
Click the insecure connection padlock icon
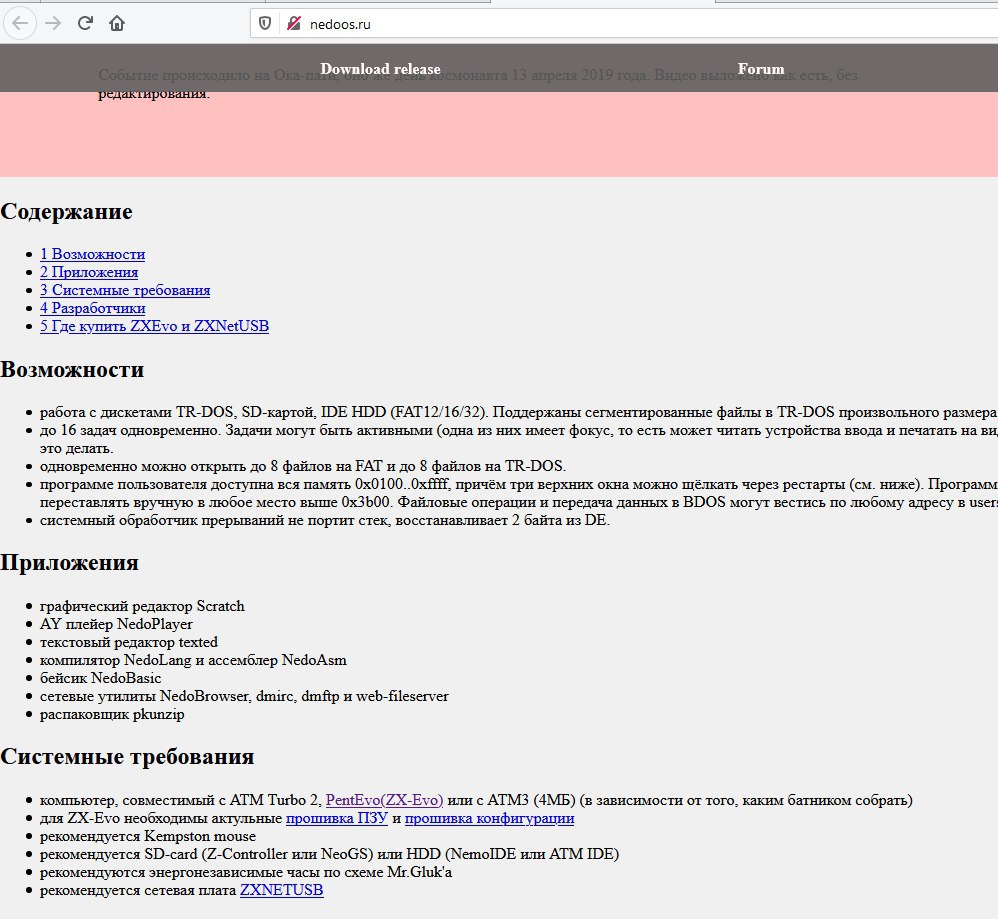click(x=293, y=24)
